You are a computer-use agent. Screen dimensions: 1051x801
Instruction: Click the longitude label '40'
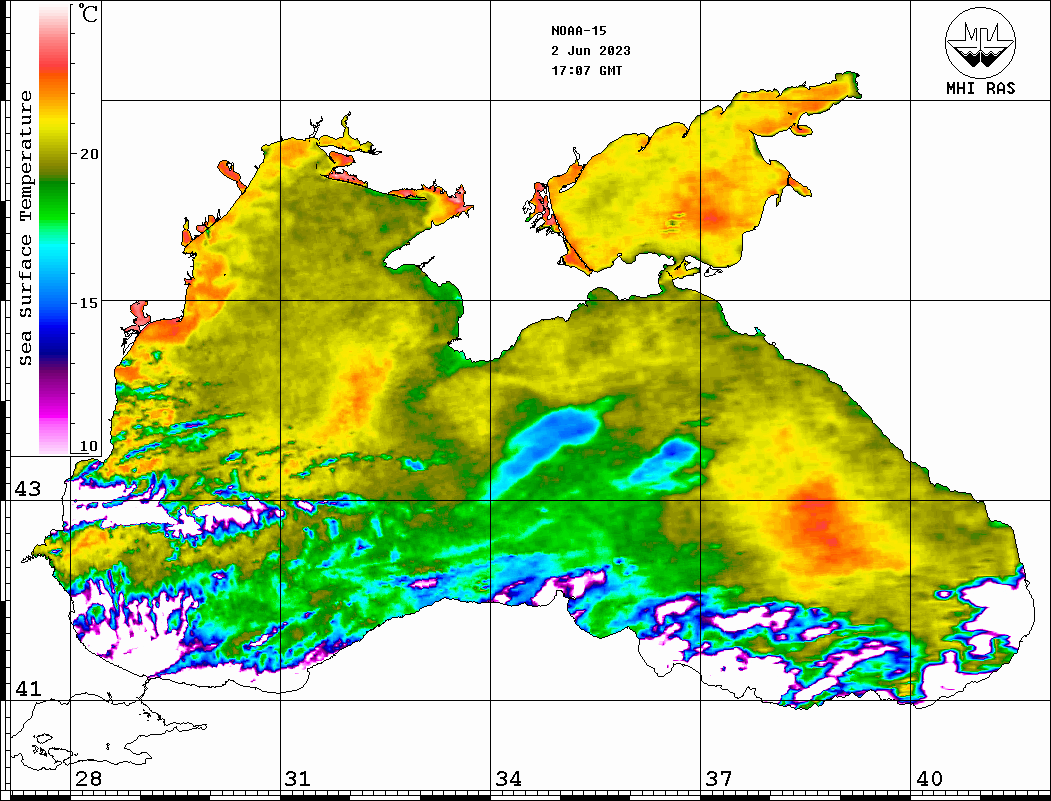929,779
